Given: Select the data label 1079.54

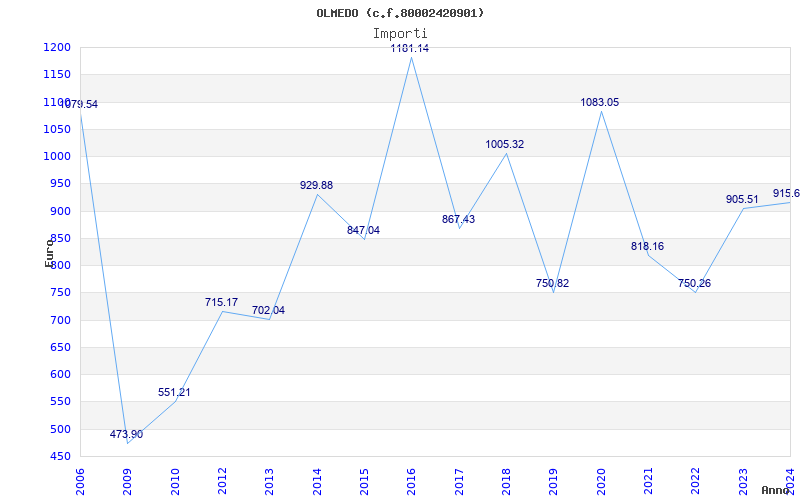Looking at the screenshot, I should [79, 105].
